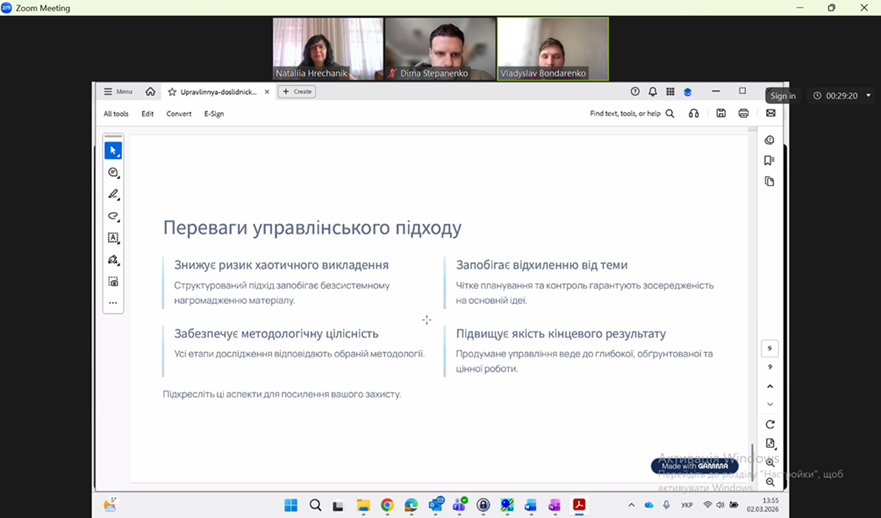Open Google Chrome from the taskbar
The image size is (881, 518).
[387, 505]
